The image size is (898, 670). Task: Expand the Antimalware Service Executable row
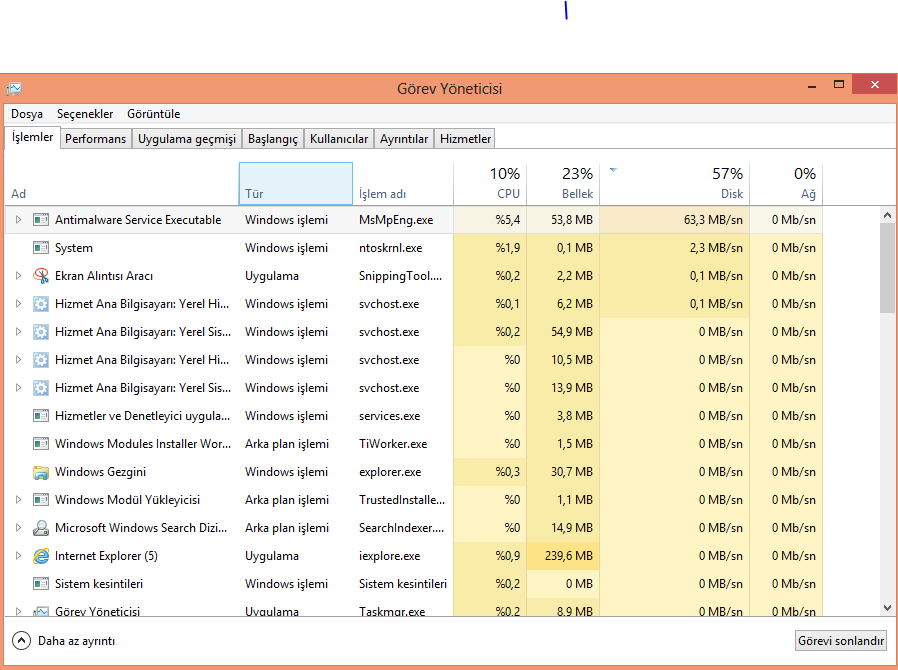[x=18, y=220]
